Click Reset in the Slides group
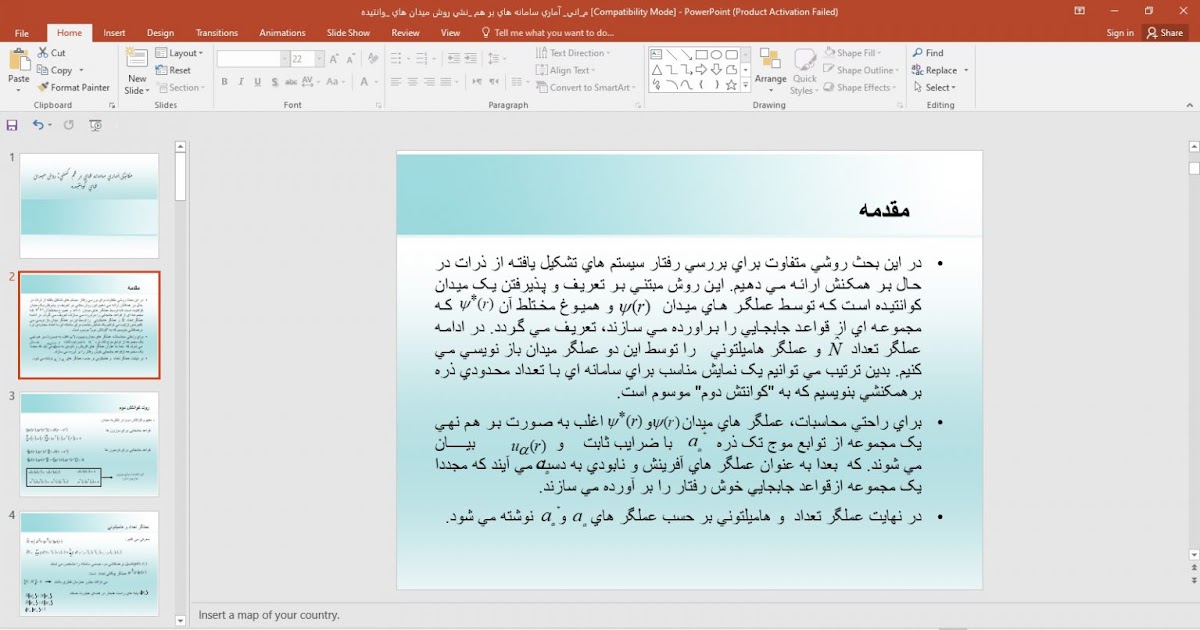 click(x=174, y=70)
